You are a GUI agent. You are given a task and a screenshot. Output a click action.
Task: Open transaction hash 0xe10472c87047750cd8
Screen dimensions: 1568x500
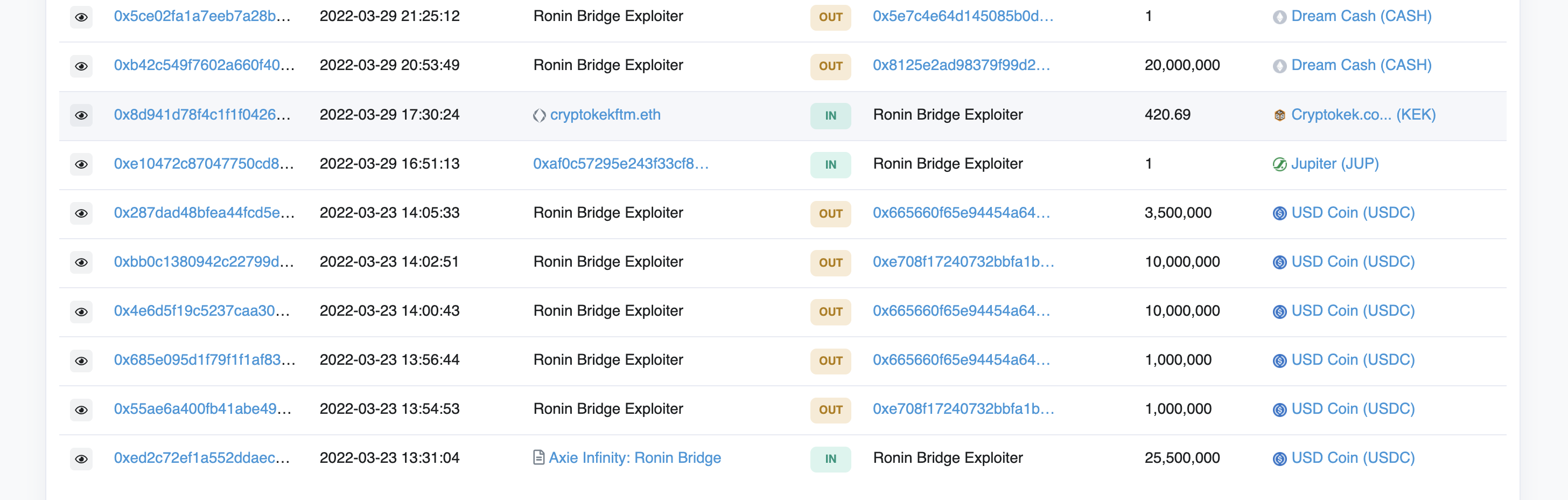tap(204, 164)
